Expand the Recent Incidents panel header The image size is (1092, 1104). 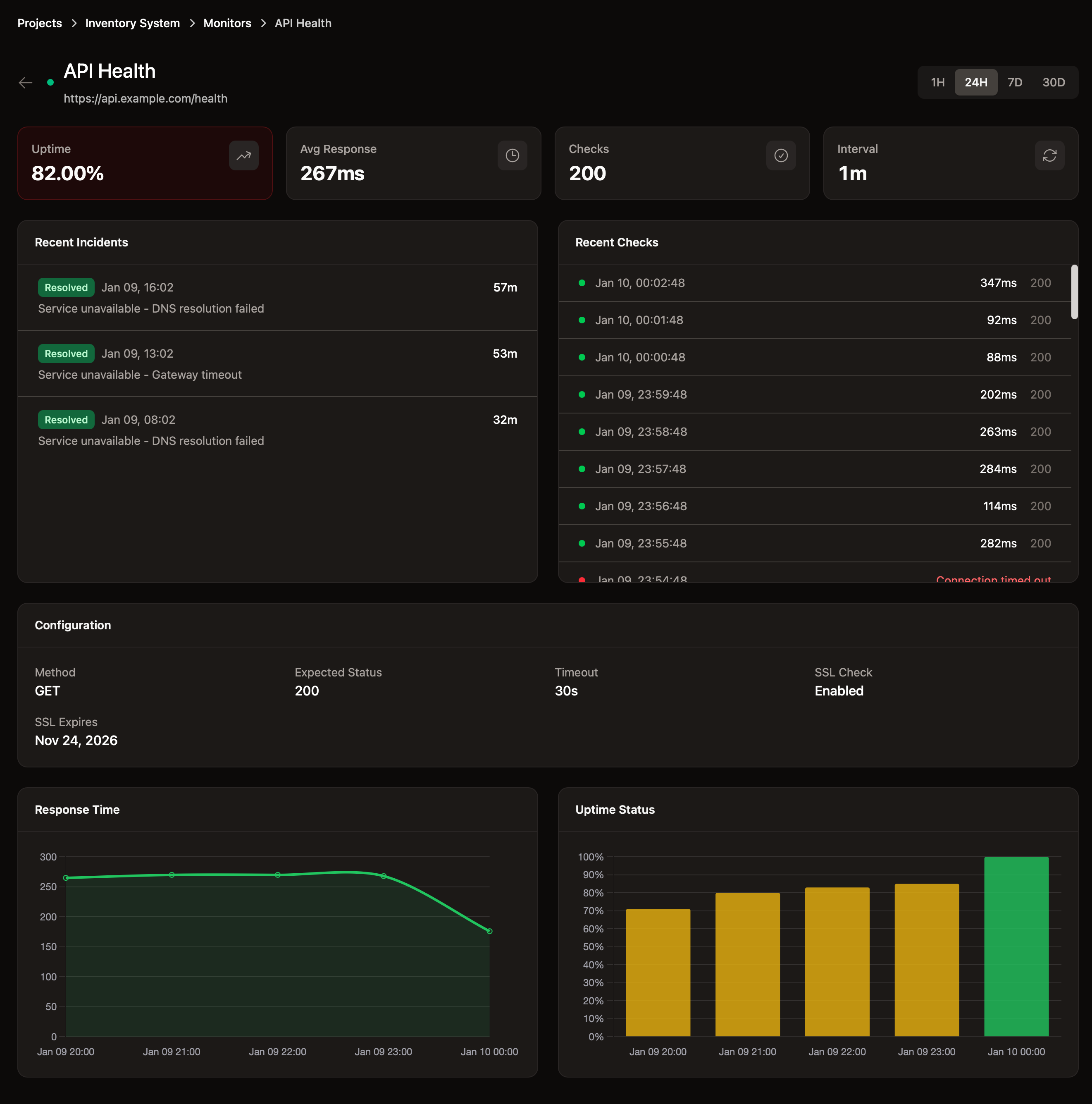[x=81, y=242]
